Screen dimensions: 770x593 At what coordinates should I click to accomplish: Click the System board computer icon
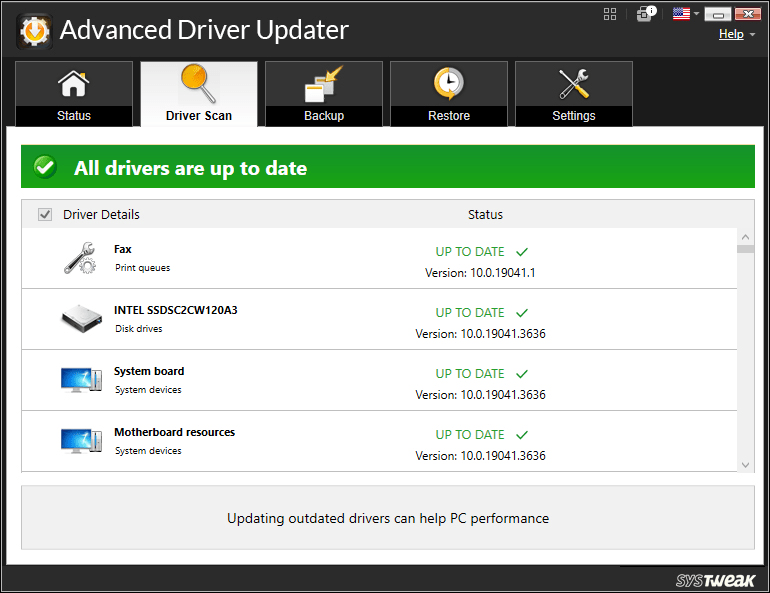pyautogui.click(x=80, y=380)
